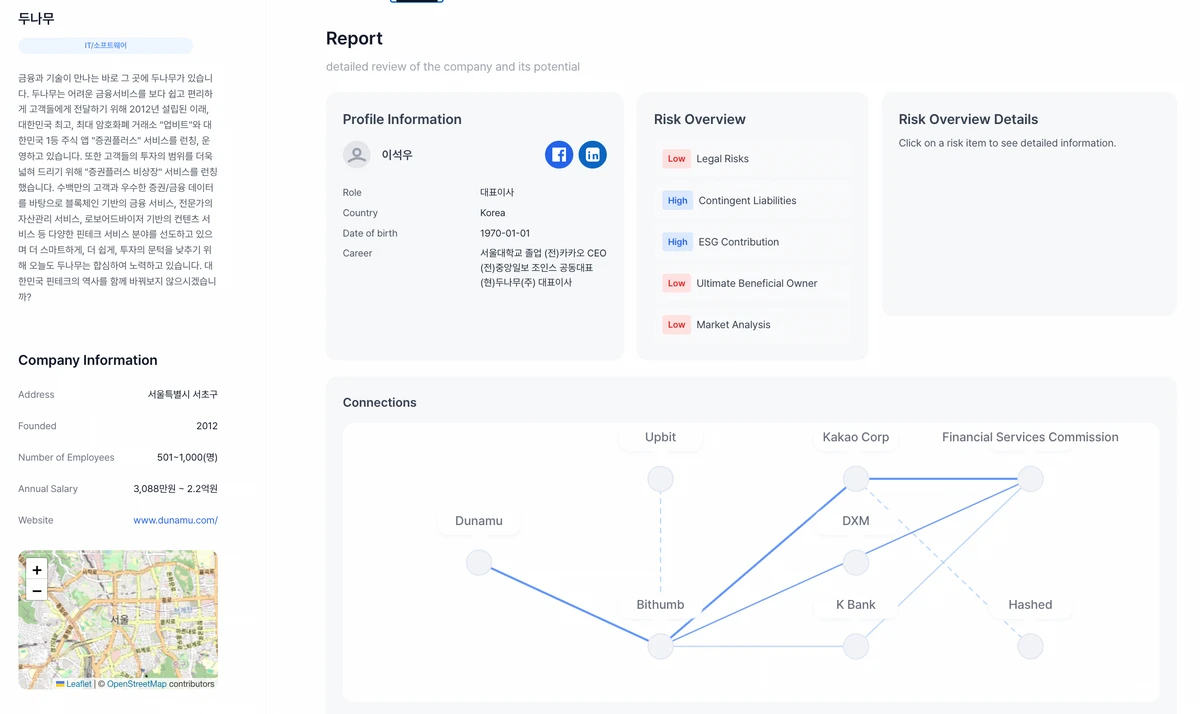
Task: Click the Kakao Corp node label
Action: (856, 437)
